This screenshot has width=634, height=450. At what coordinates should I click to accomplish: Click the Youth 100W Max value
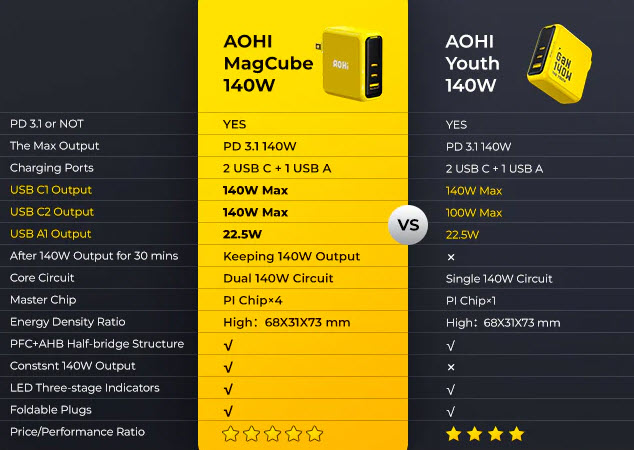pyautogui.click(x=474, y=212)
